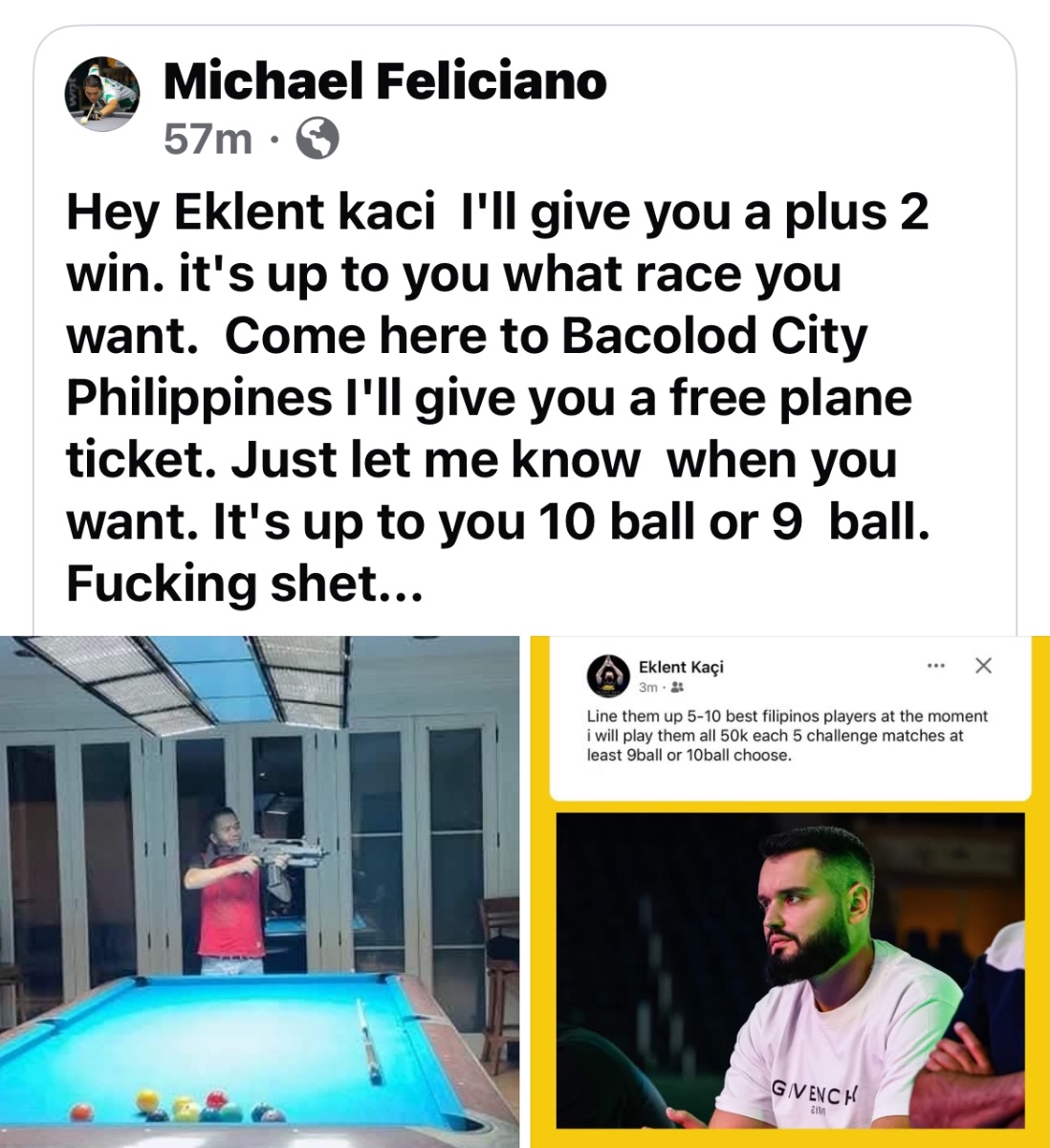Click the words 'Bacolod City' in the post

pos(715,336)
